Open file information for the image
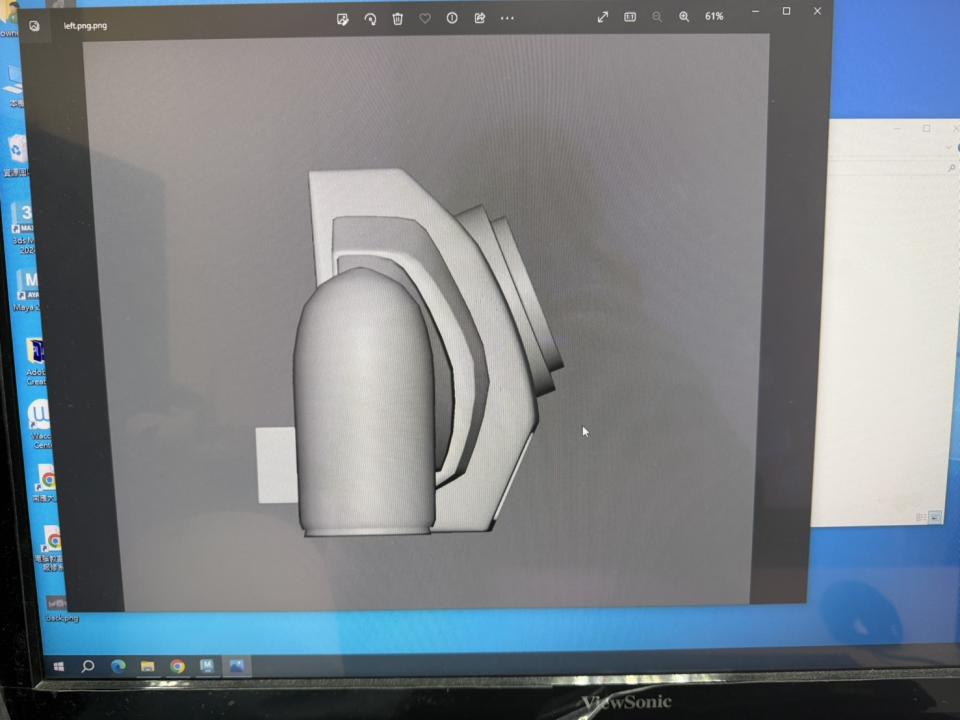 pyautogui.click(x=451, y=18)
